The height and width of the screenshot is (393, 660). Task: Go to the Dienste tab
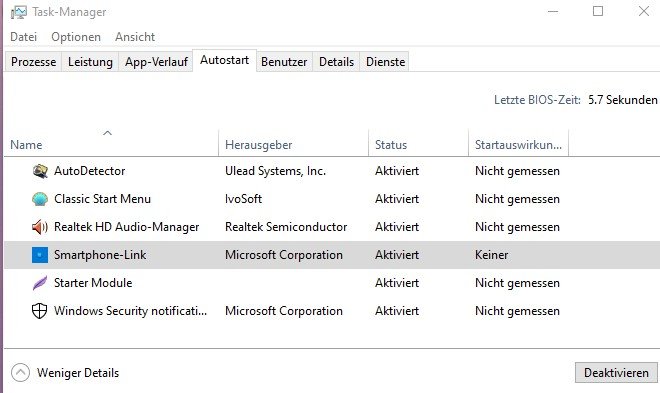pos(386,62)
